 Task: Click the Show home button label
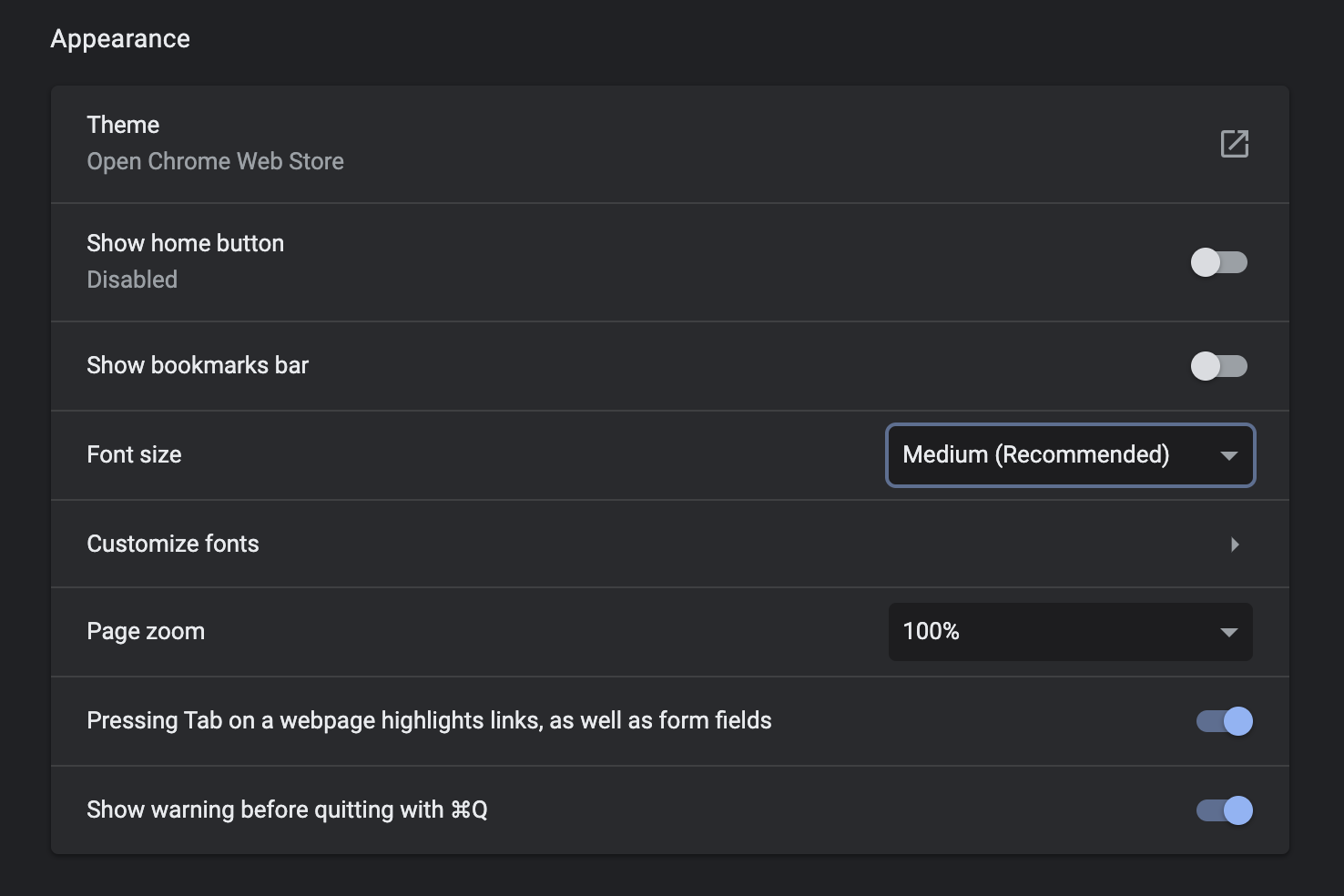186,243
